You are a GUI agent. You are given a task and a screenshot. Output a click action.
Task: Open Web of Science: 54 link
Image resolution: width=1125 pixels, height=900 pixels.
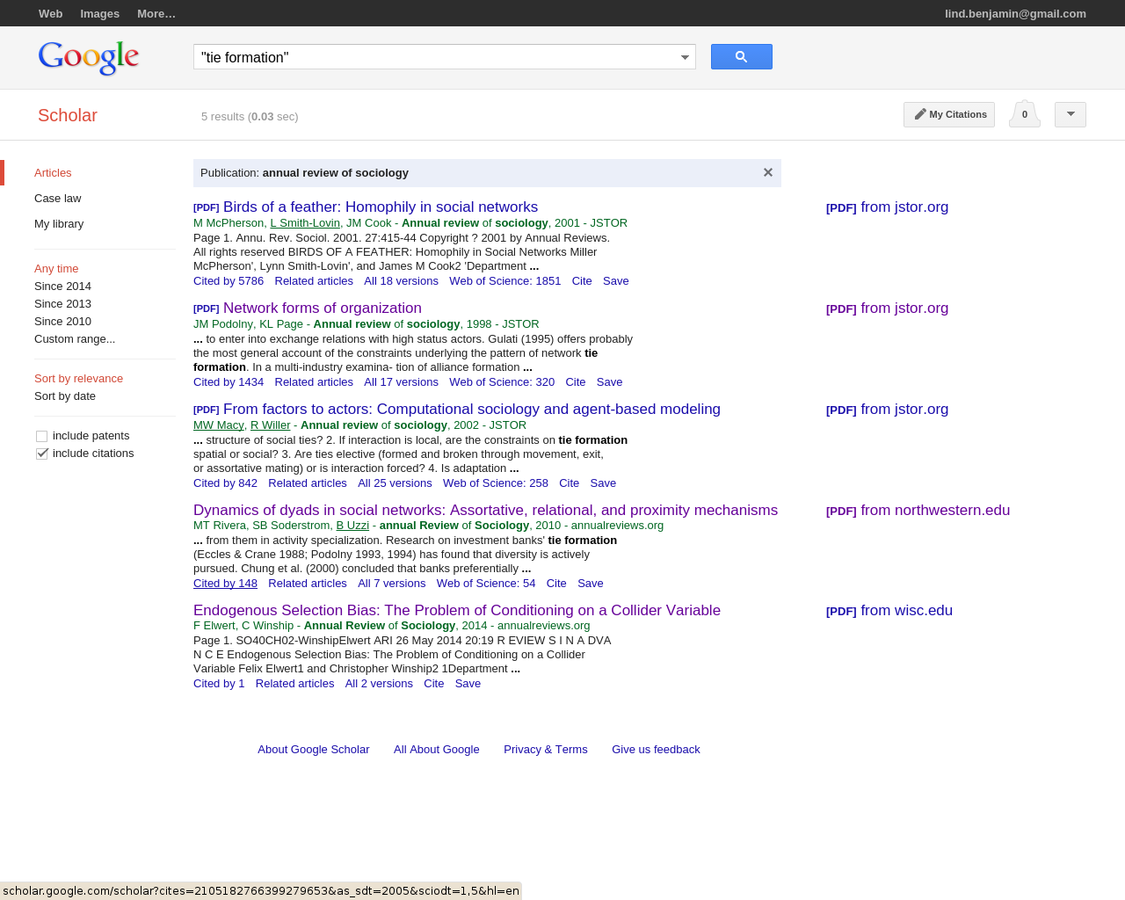coord(486,583)
